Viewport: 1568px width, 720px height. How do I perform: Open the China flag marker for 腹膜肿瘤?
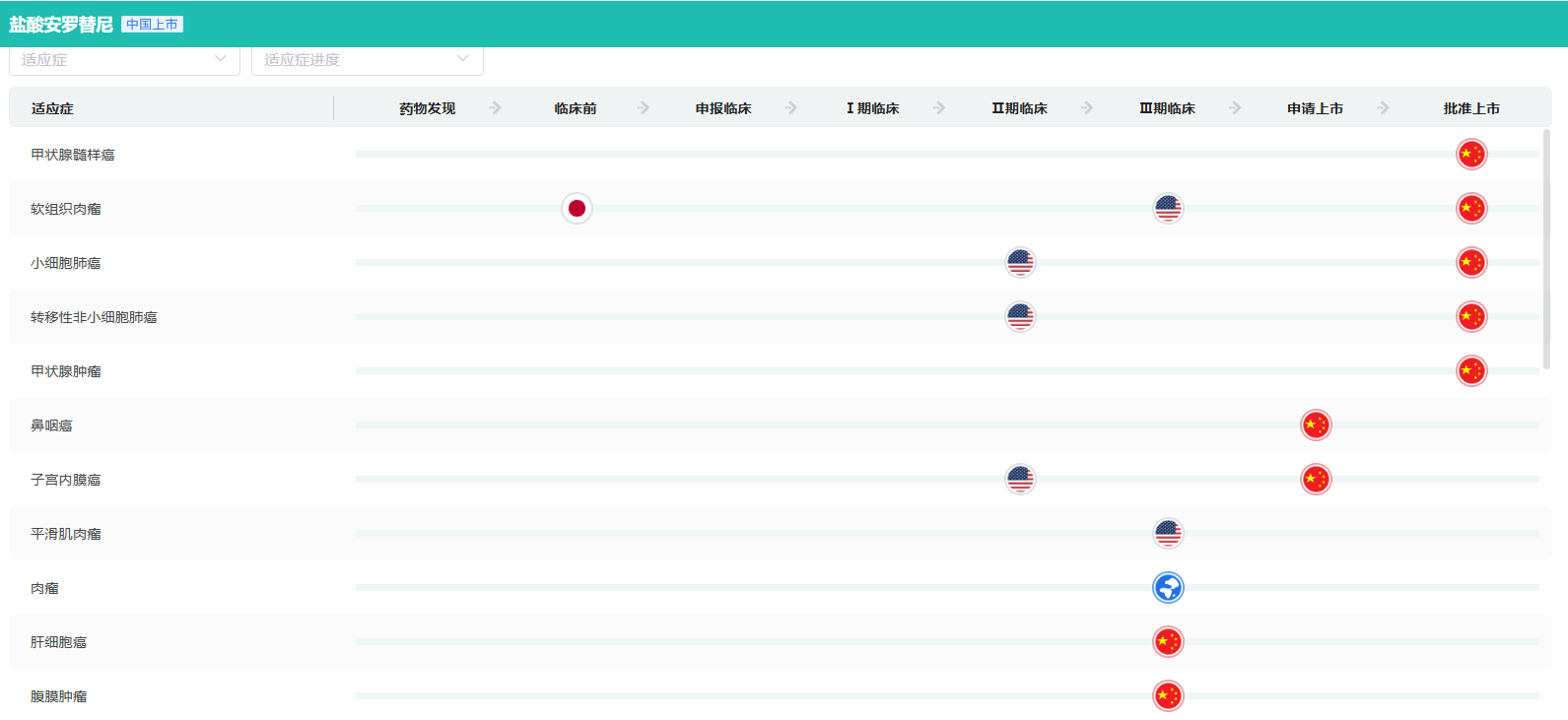tap(1168, 696)
